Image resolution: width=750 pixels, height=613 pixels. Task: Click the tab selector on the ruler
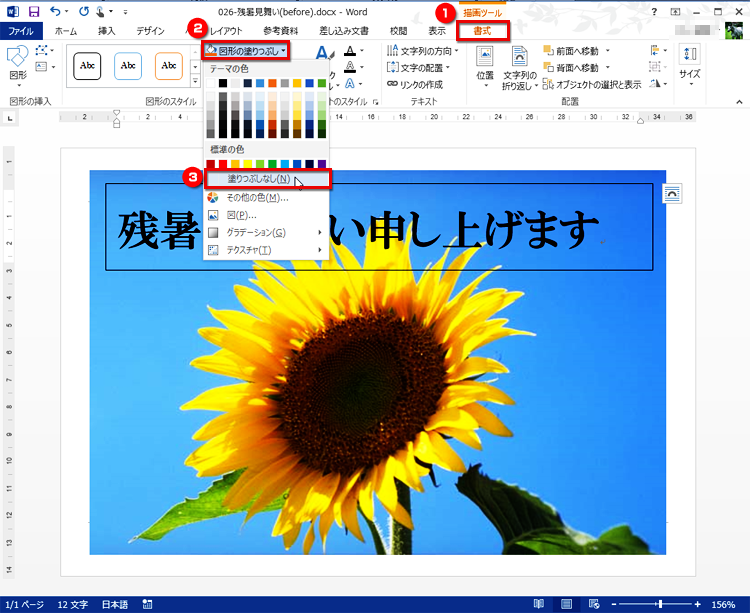click(10, 118)
